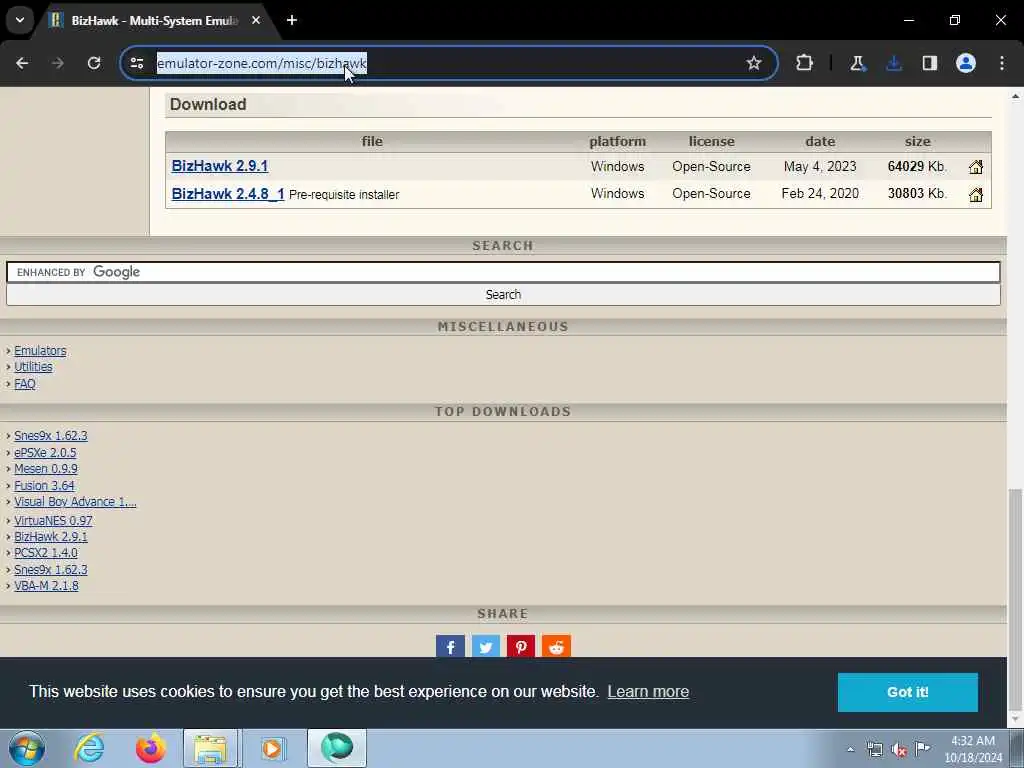Open Visual Boy Advance download link
The image size is (1024, 768).
pyautogui.click(x=75, y=502)
